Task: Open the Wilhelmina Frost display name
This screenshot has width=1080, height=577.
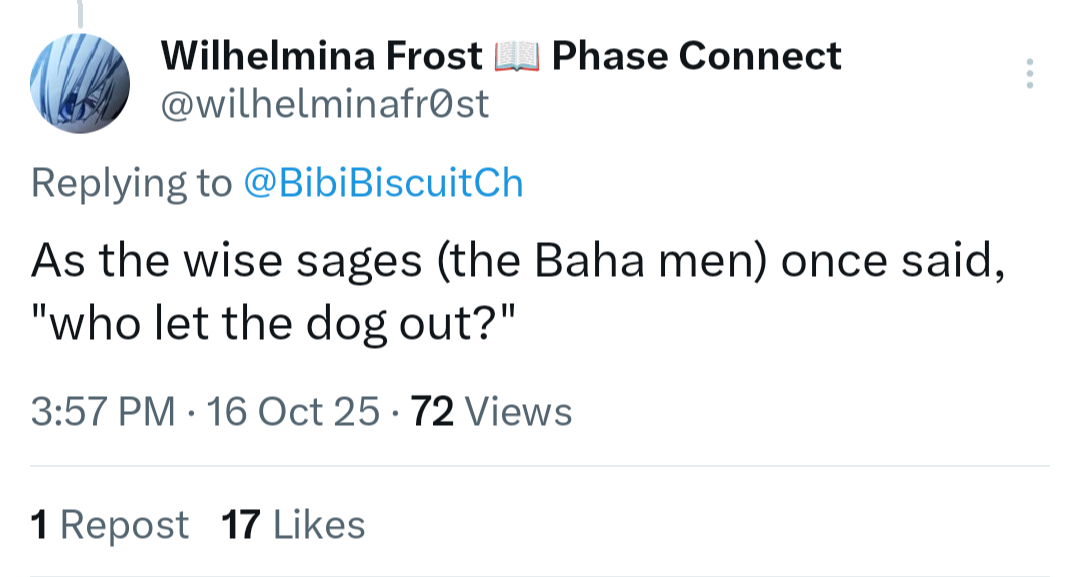Action: pos(322,56)
